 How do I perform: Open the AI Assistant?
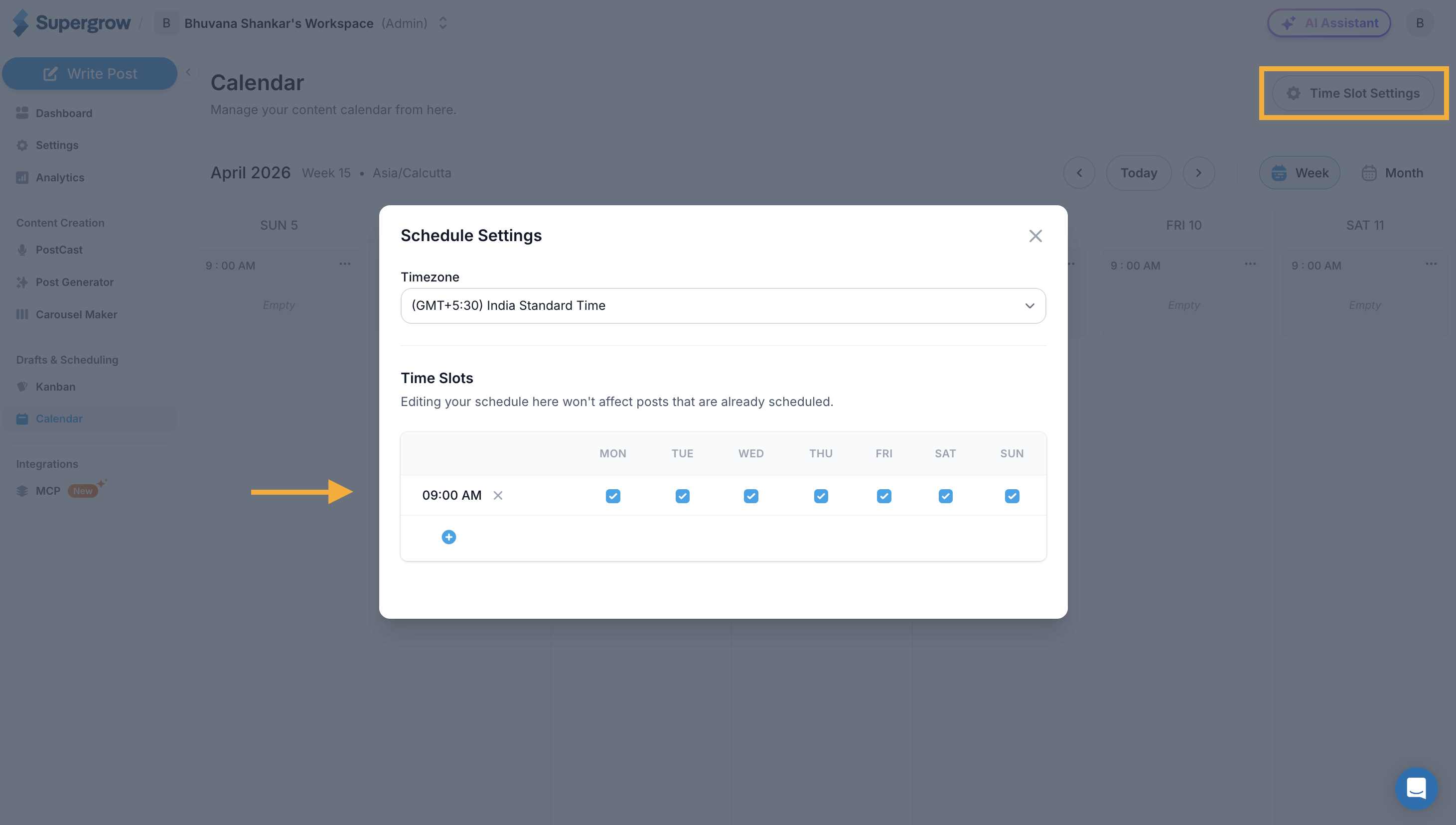tap(1328, 22)
